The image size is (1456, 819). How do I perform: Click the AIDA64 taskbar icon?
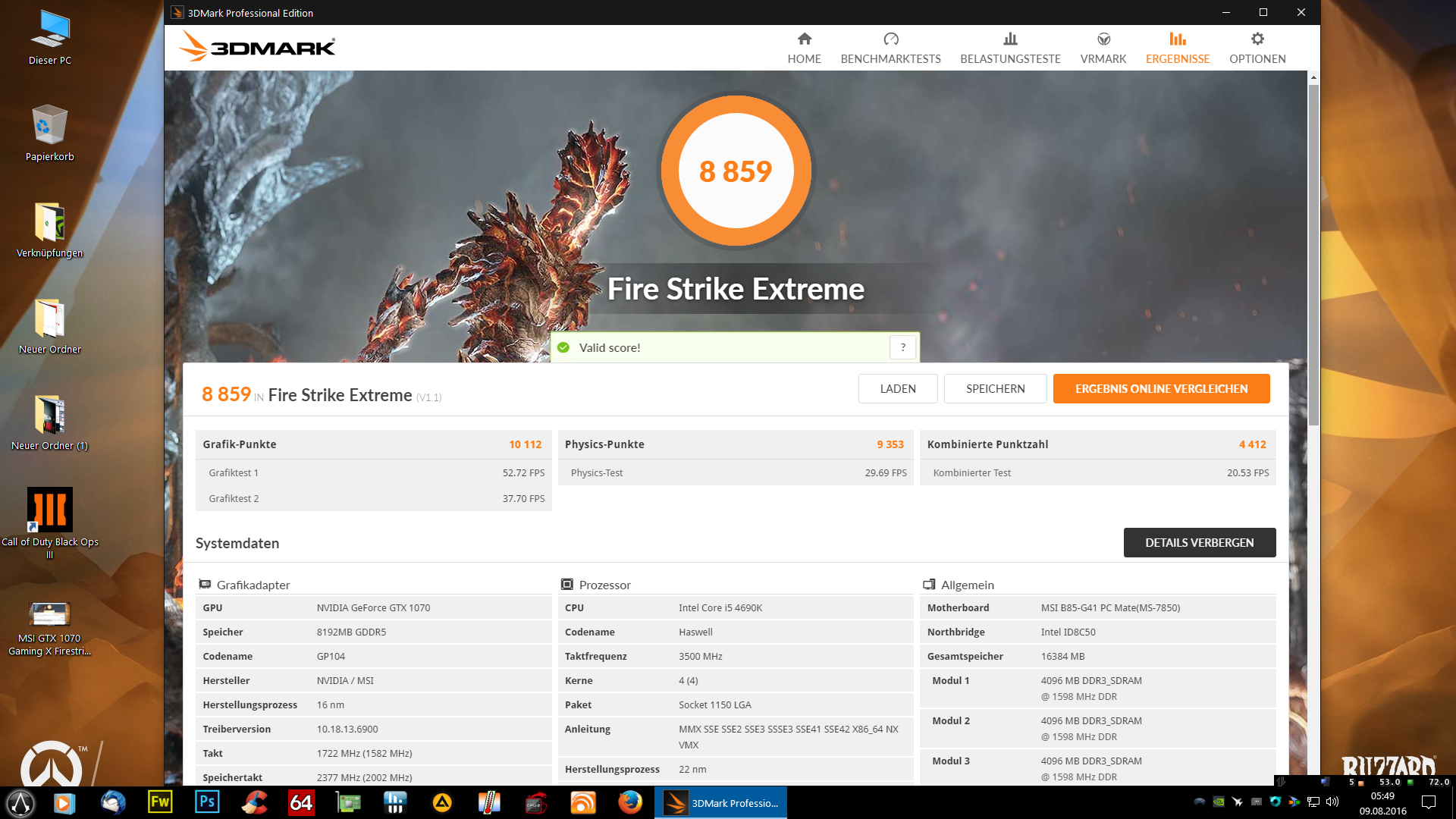coord(300,802)
